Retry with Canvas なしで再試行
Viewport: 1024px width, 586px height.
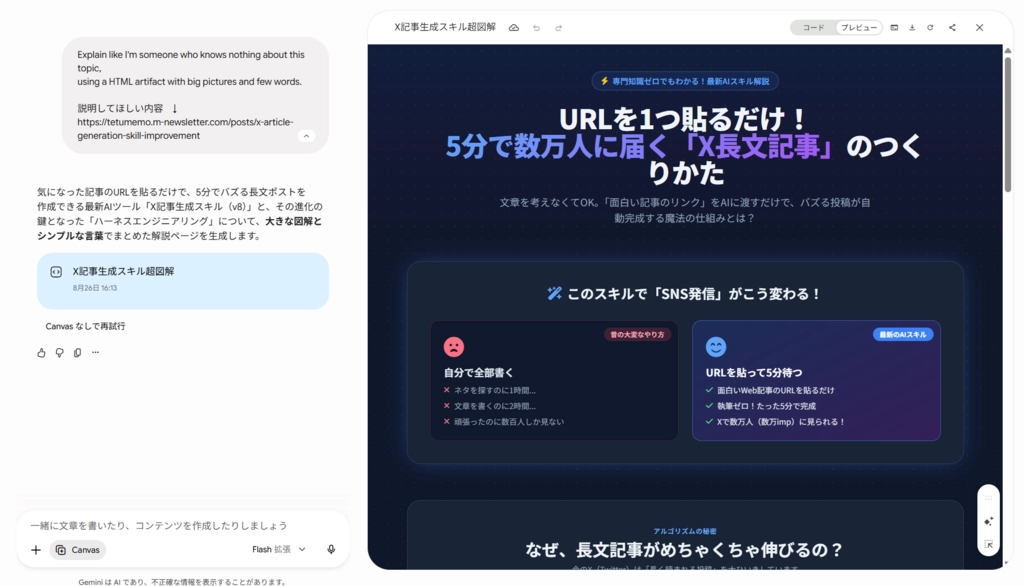click(x=85, y=326)
